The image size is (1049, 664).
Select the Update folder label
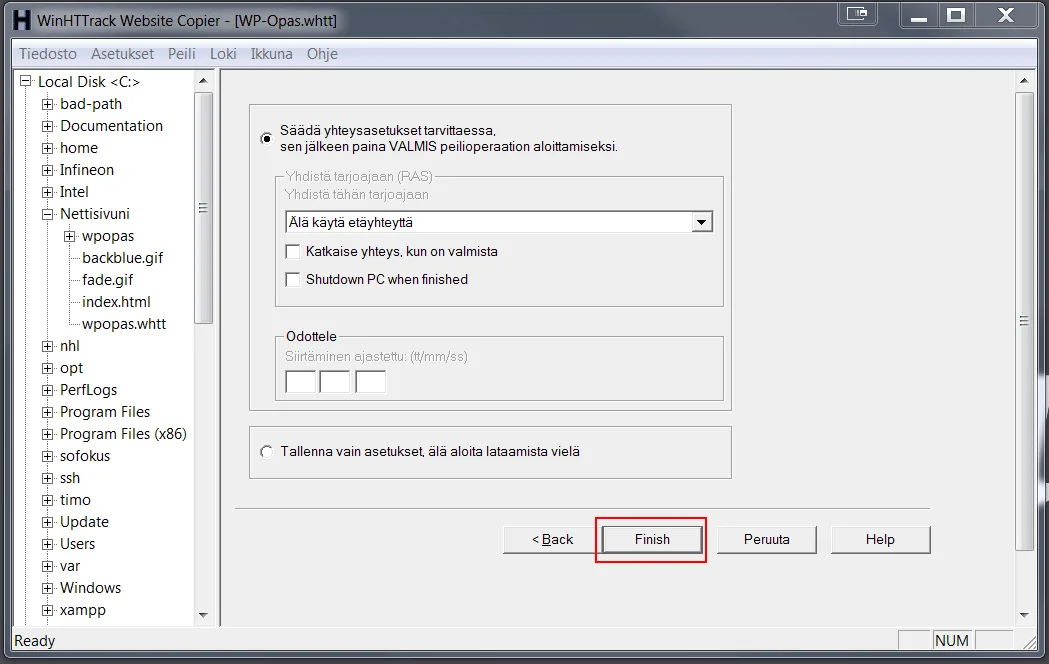[x=84, y=522]
